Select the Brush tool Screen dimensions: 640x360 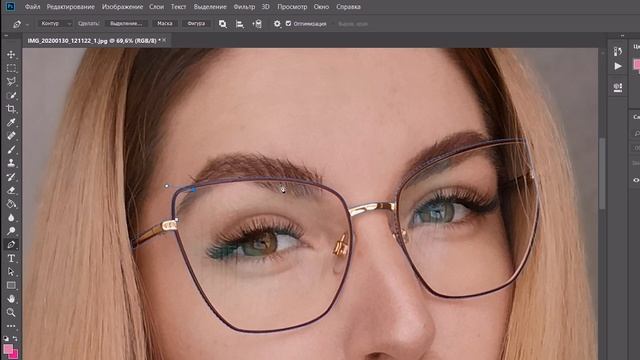[x=11, y=149]
